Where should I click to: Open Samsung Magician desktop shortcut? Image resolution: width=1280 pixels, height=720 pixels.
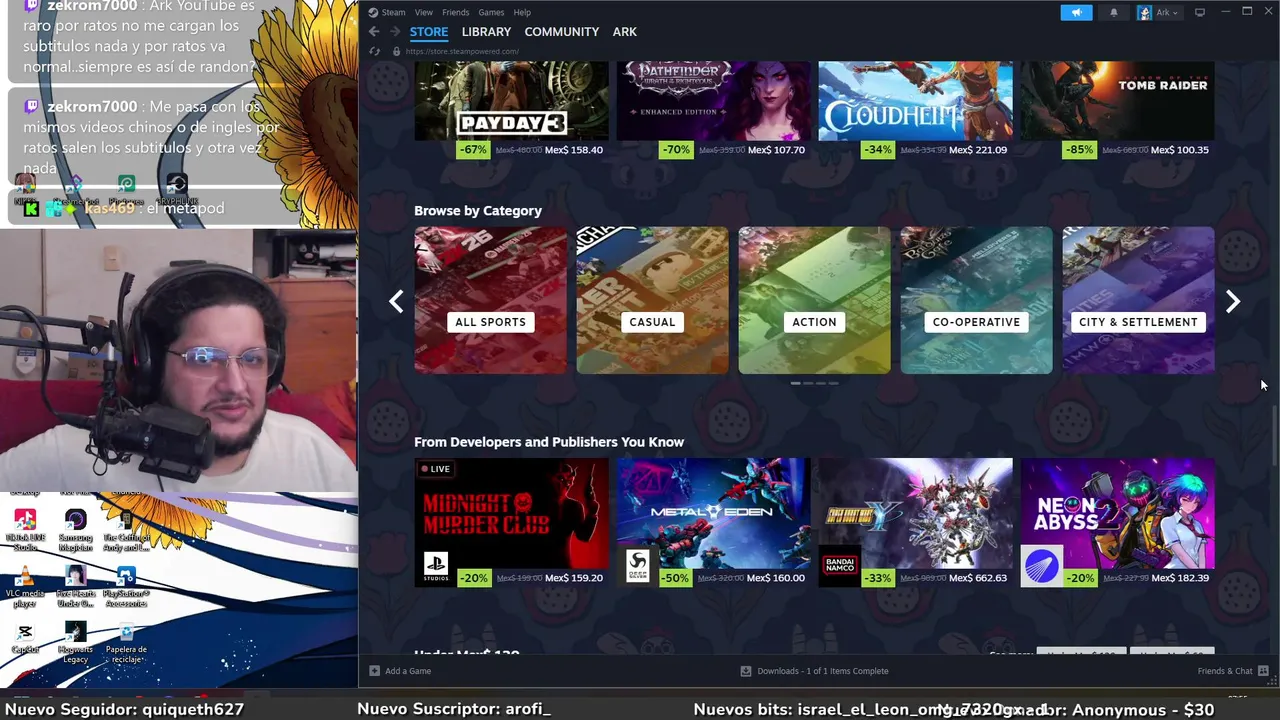(75, 530)
